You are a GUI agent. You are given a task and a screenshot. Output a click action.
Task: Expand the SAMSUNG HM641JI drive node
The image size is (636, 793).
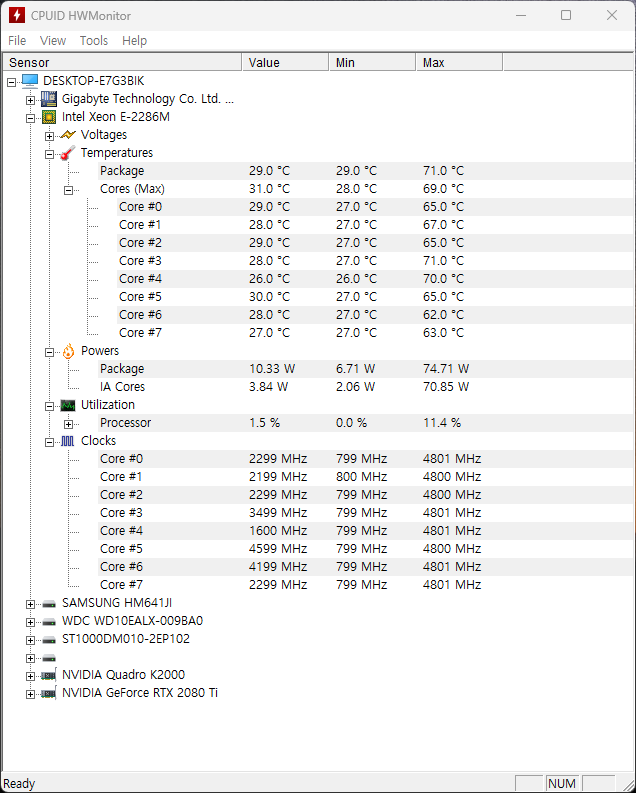click(x=30, y=604)
